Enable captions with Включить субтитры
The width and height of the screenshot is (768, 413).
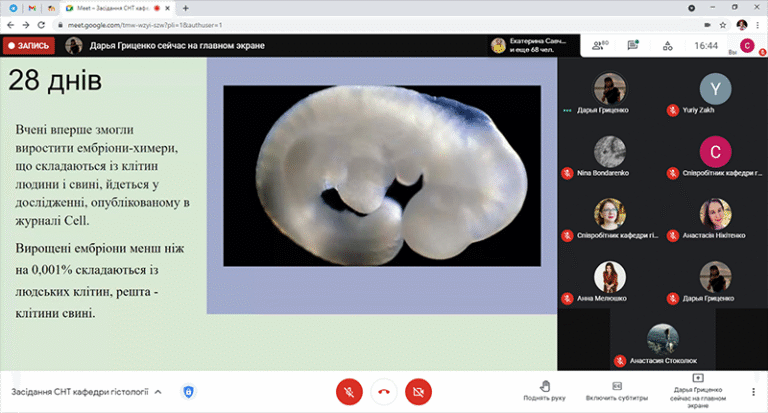[x=616, y=390]
